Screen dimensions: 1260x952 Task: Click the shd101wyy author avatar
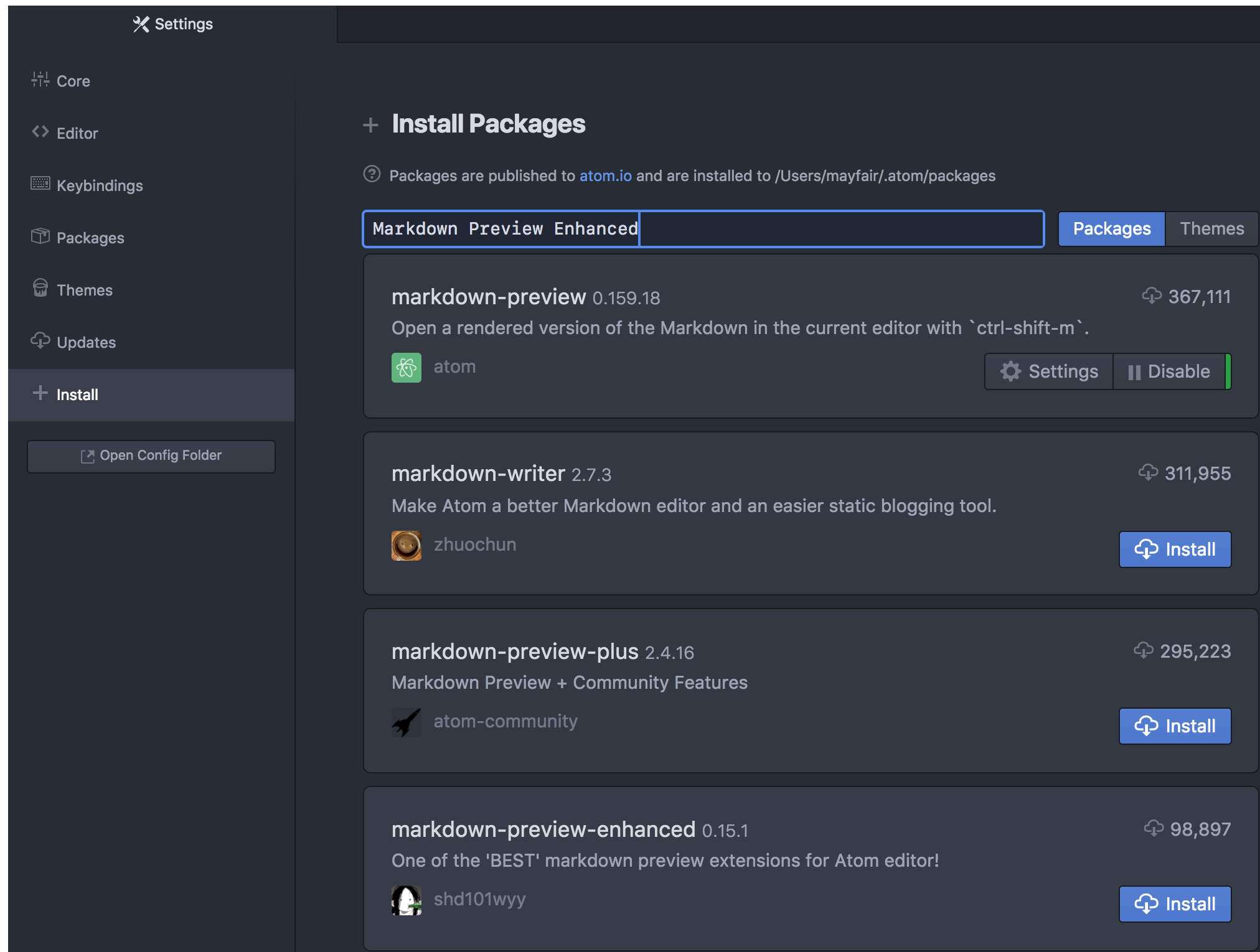click(x=406, y=900)
